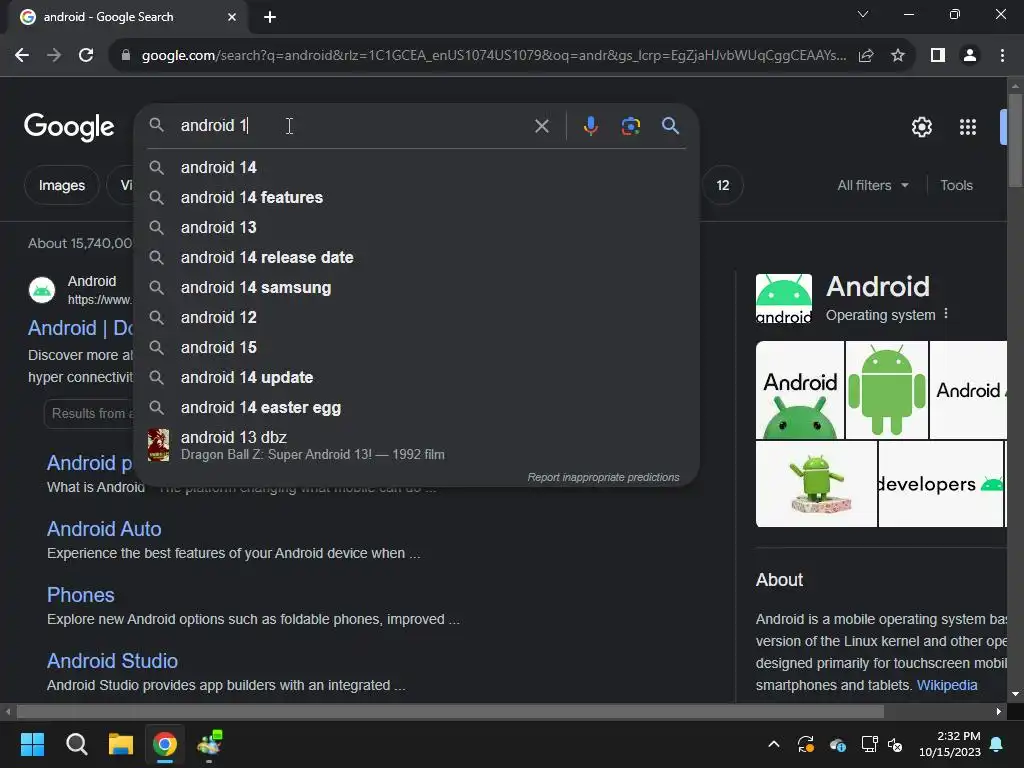Go back to the previous page
This screenshot has width=1024, height=768.
(x=22, y=56)
